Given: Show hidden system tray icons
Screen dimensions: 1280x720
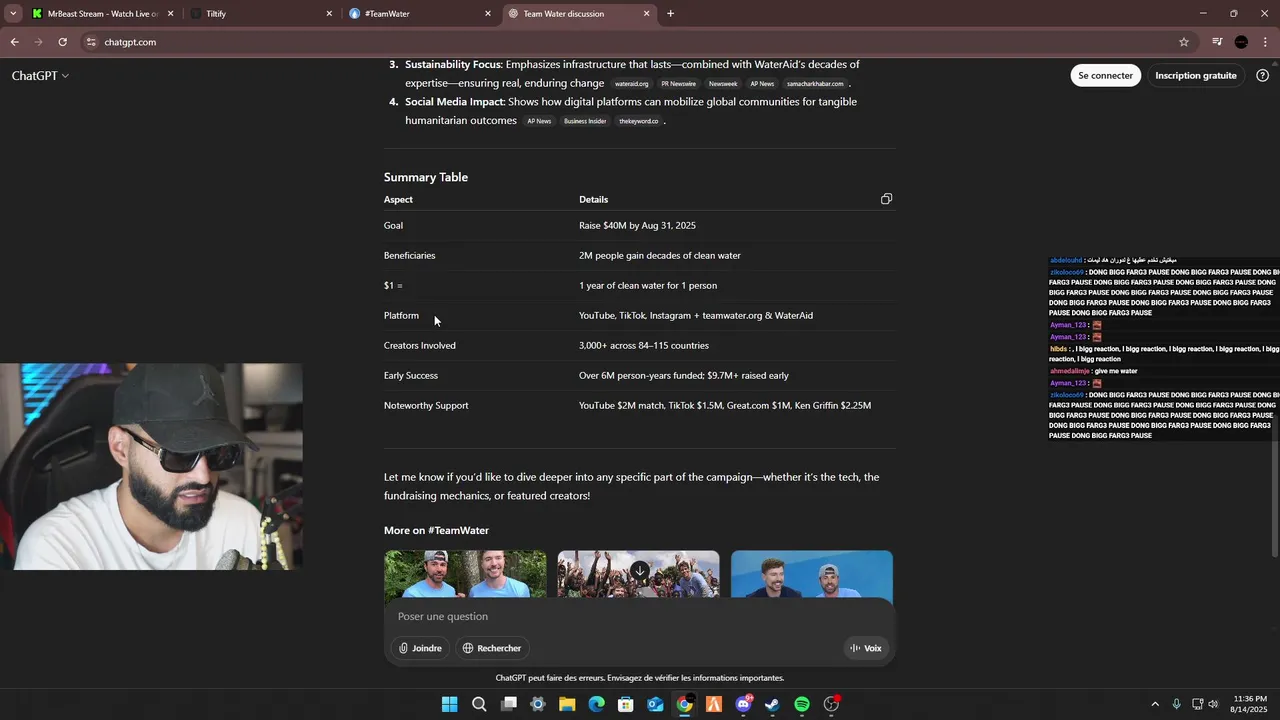Looking at the screenshot, I should point(1155,704).
